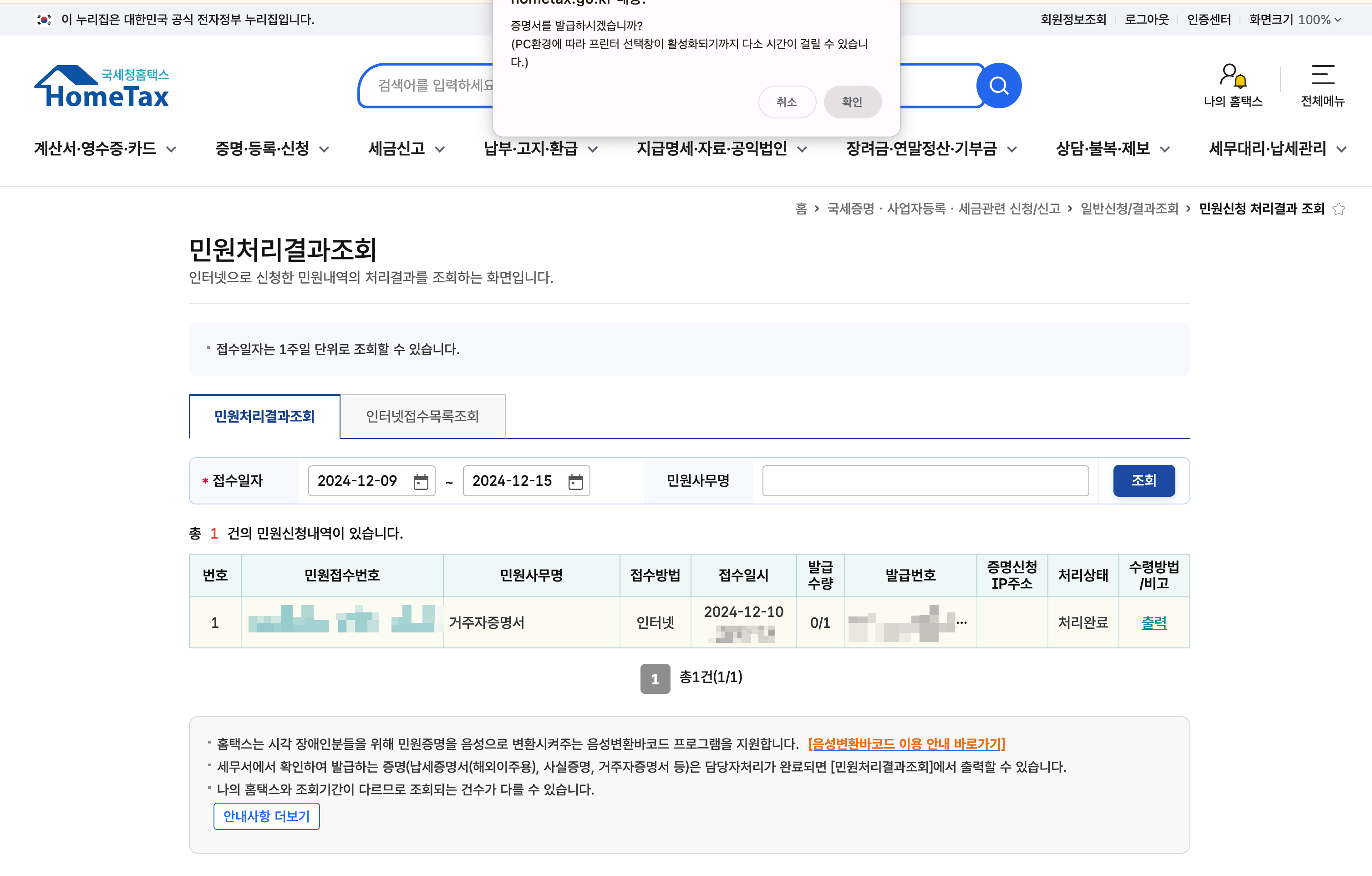Click 안내사항 더보기 button
Viewport: 1372px width, 876px height.
[x=266, y=816]
